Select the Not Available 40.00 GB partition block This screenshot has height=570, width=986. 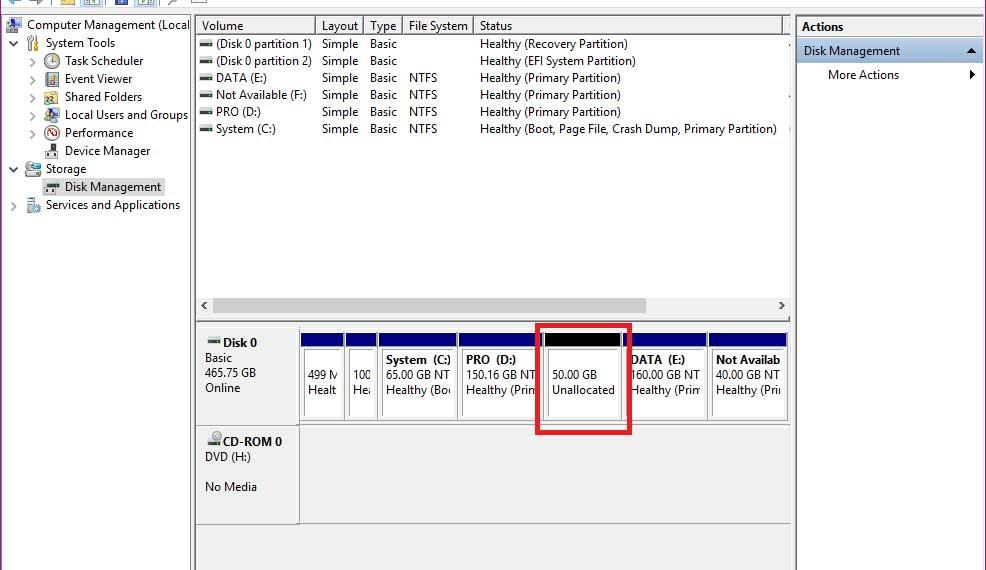(747, 376)
